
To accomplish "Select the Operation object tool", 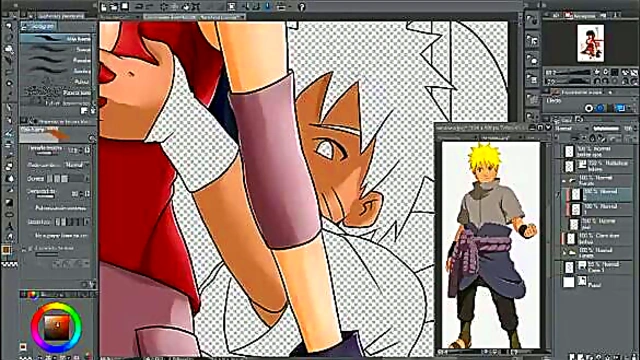I will click(9, 49).
